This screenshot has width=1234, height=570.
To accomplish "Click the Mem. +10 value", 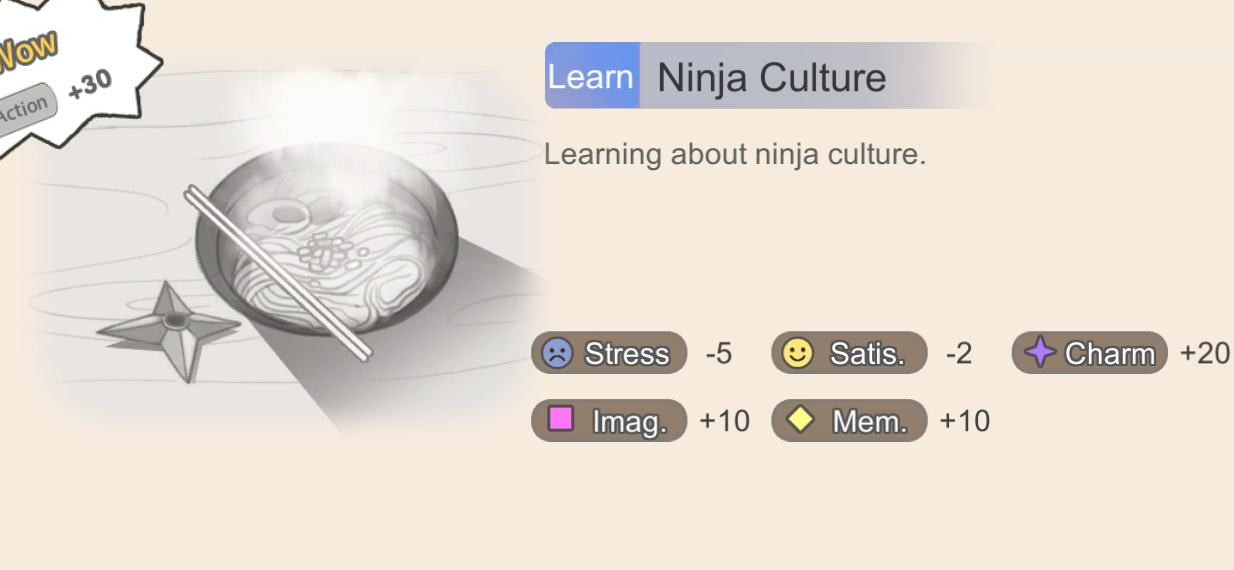I will [964, 421].
